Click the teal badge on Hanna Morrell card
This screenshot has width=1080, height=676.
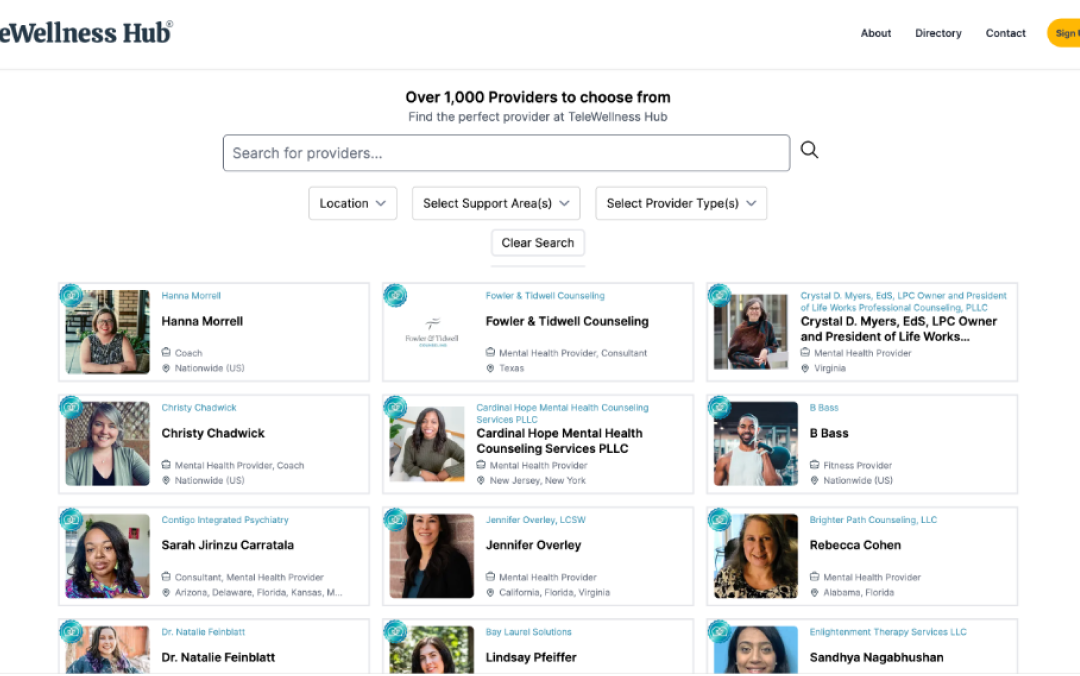coord(71,295)
